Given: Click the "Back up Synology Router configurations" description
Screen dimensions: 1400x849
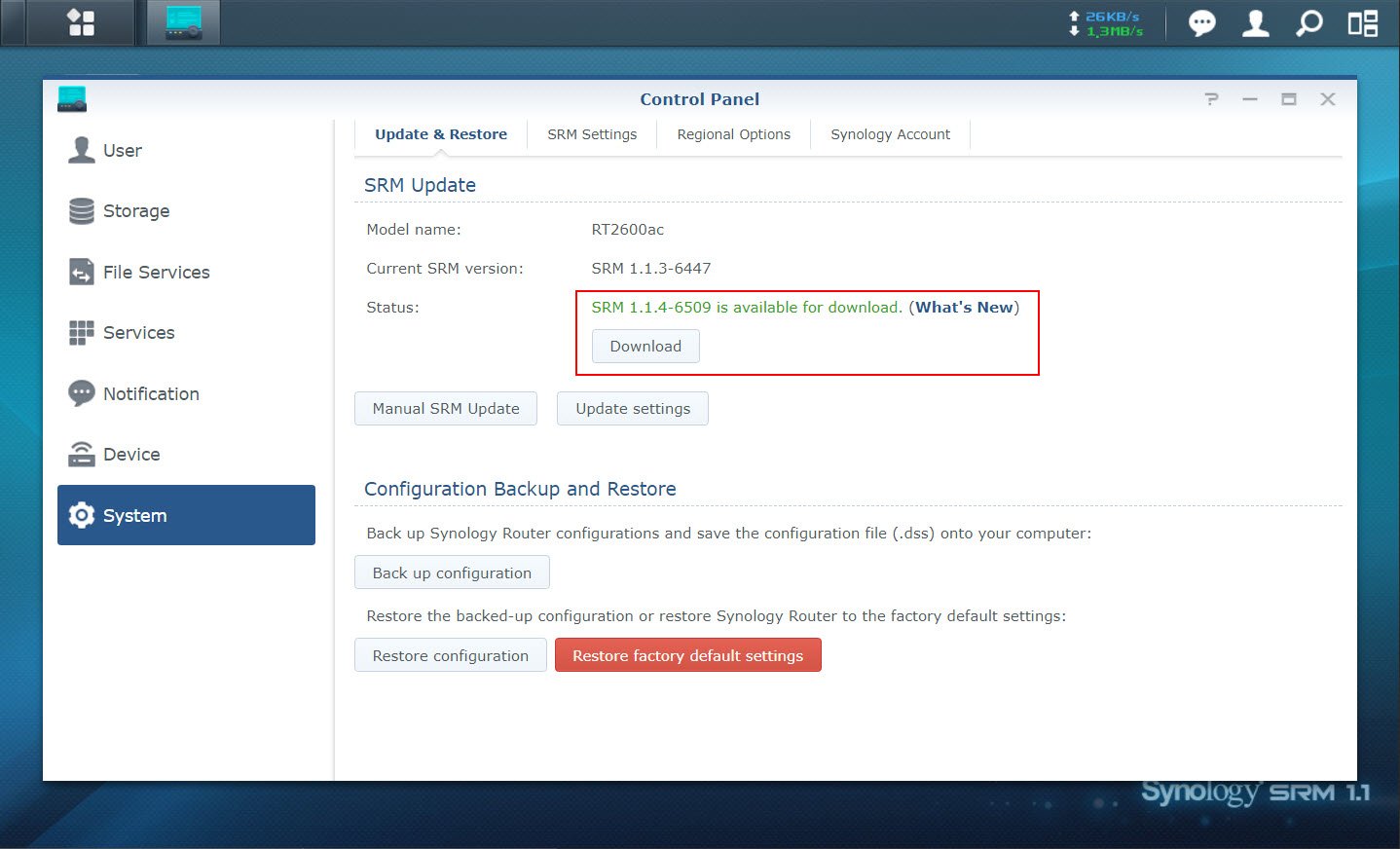Looking at the screenshot, I should pyautogui.click(x=728, y=534).
